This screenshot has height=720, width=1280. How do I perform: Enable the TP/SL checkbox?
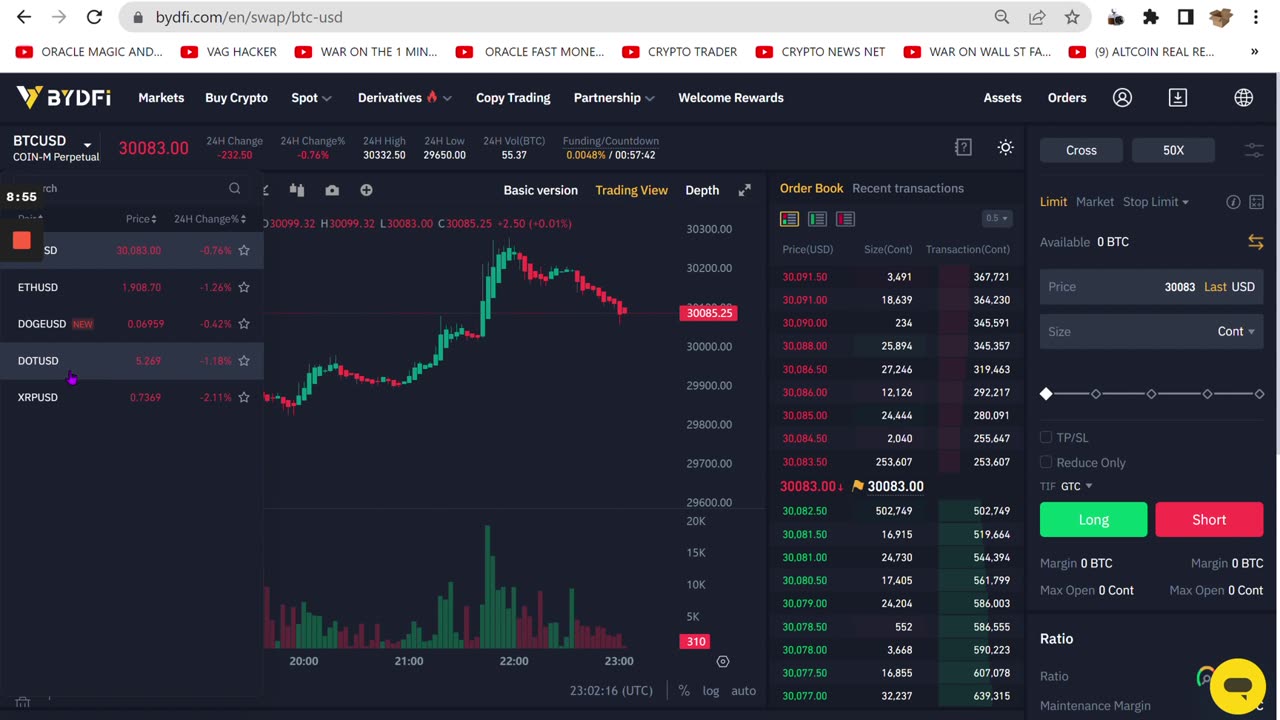(x=1046, y=437)
